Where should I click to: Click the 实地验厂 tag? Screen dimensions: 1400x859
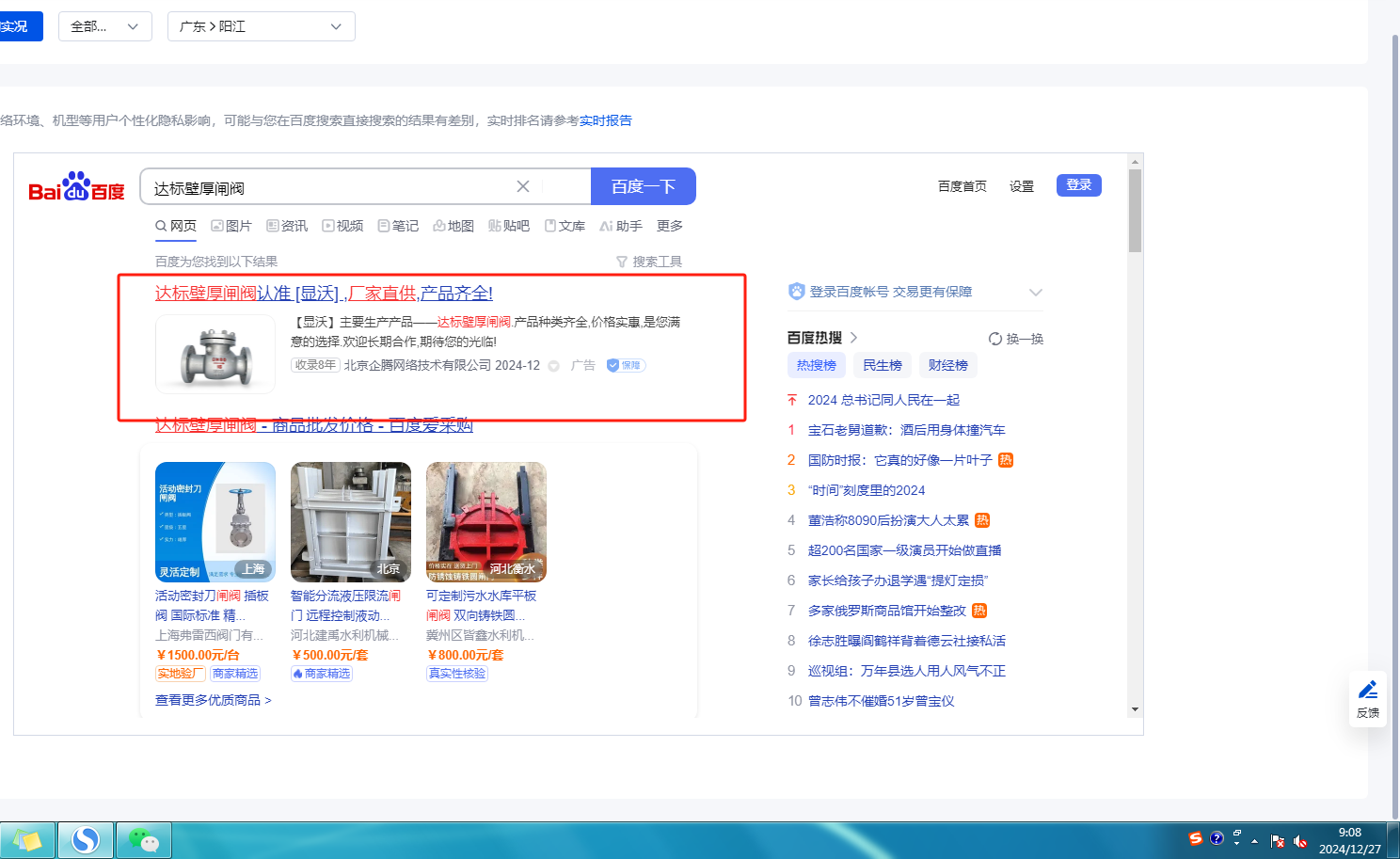(181, 674)
